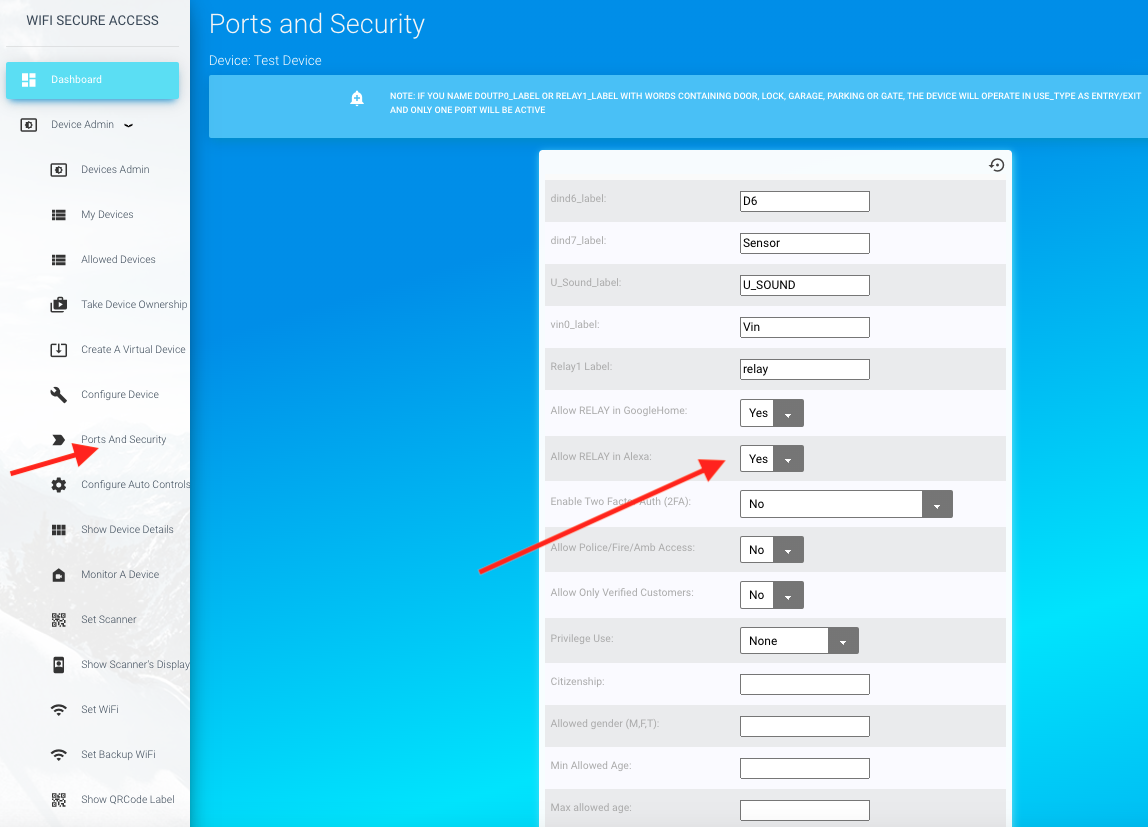Image resolution: width=1148 pixels, height=827 pixels.
Task: Open Allow Police/Fire/Amb Access dropdown
Action: [772, 550]
